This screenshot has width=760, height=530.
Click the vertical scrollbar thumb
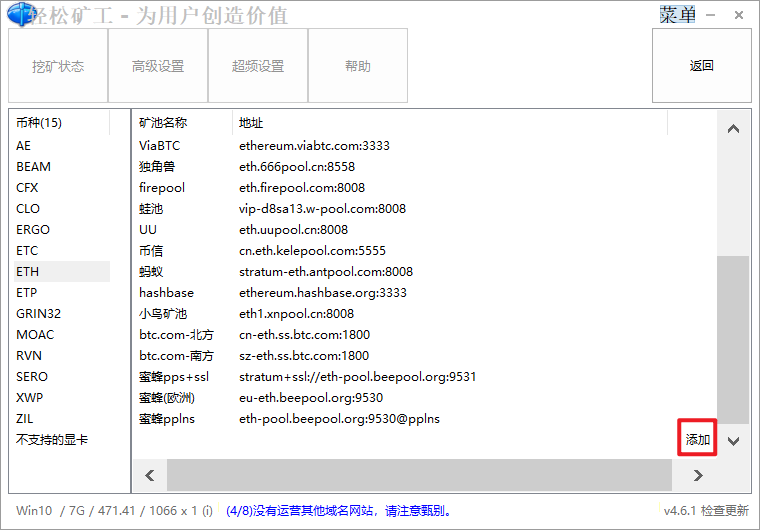point(733,338)
